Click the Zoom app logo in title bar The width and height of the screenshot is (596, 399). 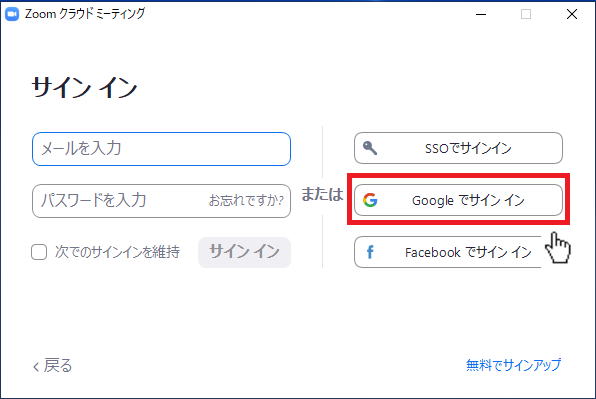tap(12, 14)
